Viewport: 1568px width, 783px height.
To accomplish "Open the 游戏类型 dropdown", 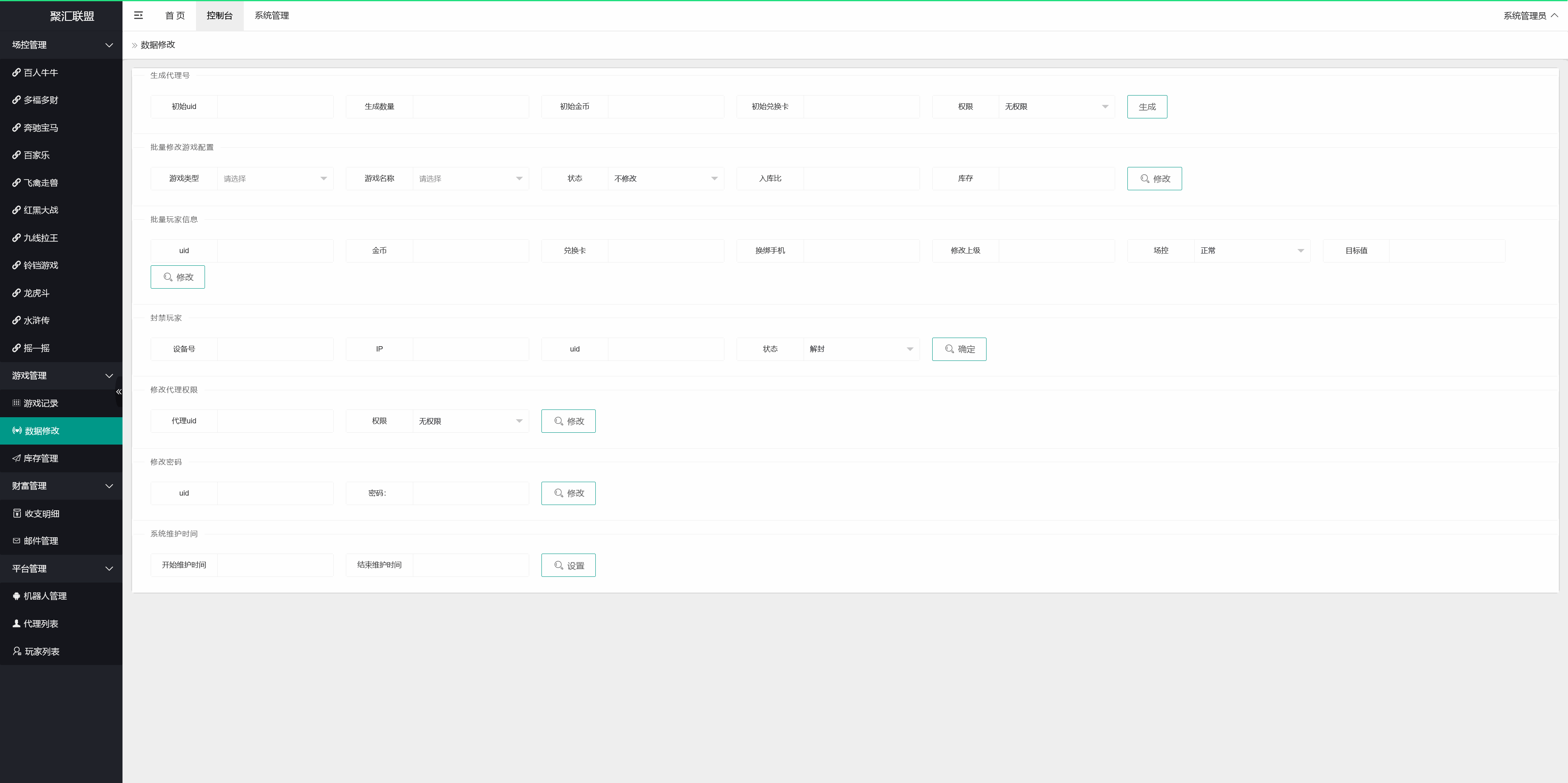I will click(x=275, y=178).
